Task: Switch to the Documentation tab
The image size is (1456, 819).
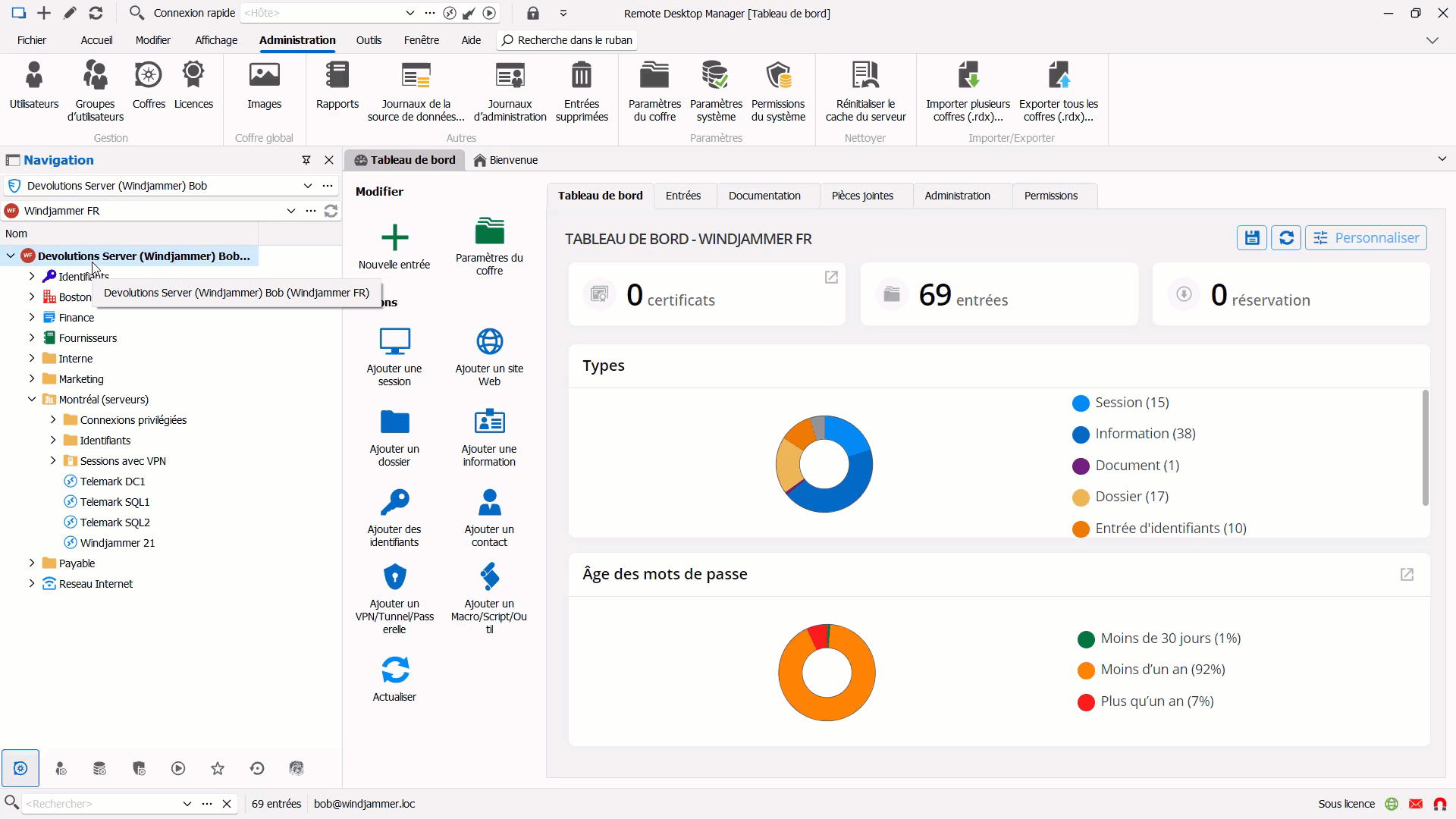Action: [x=764, y=196]
